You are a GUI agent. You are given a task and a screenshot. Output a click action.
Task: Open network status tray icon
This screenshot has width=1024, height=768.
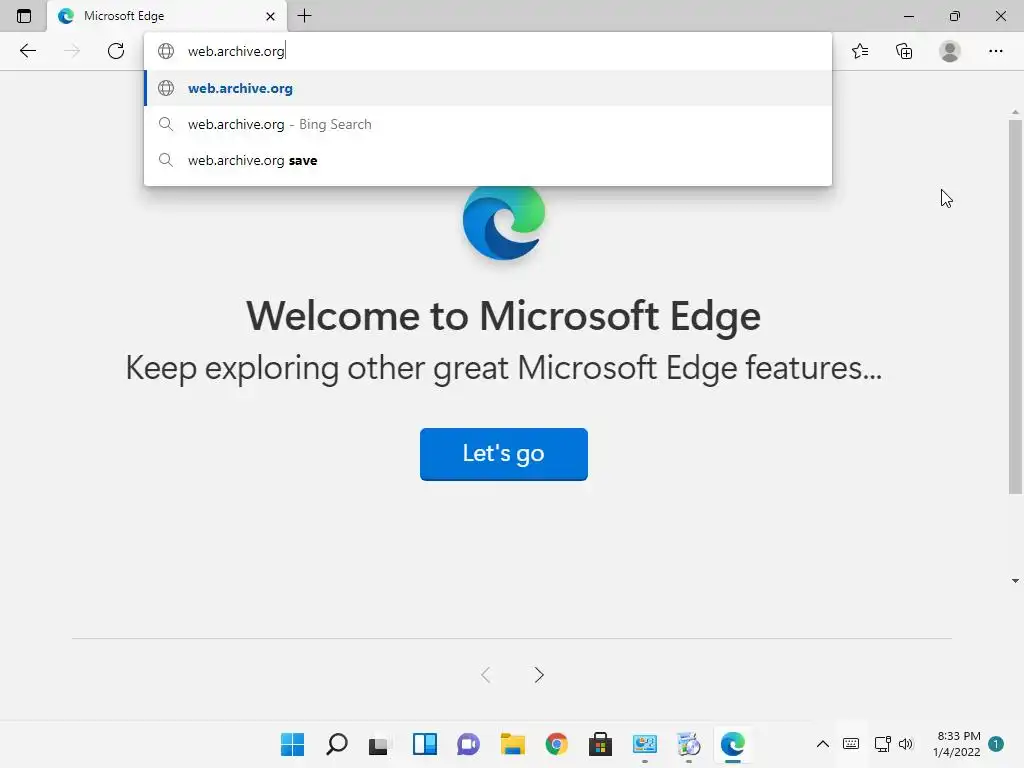pyautogui.click(x=882, y=744)
